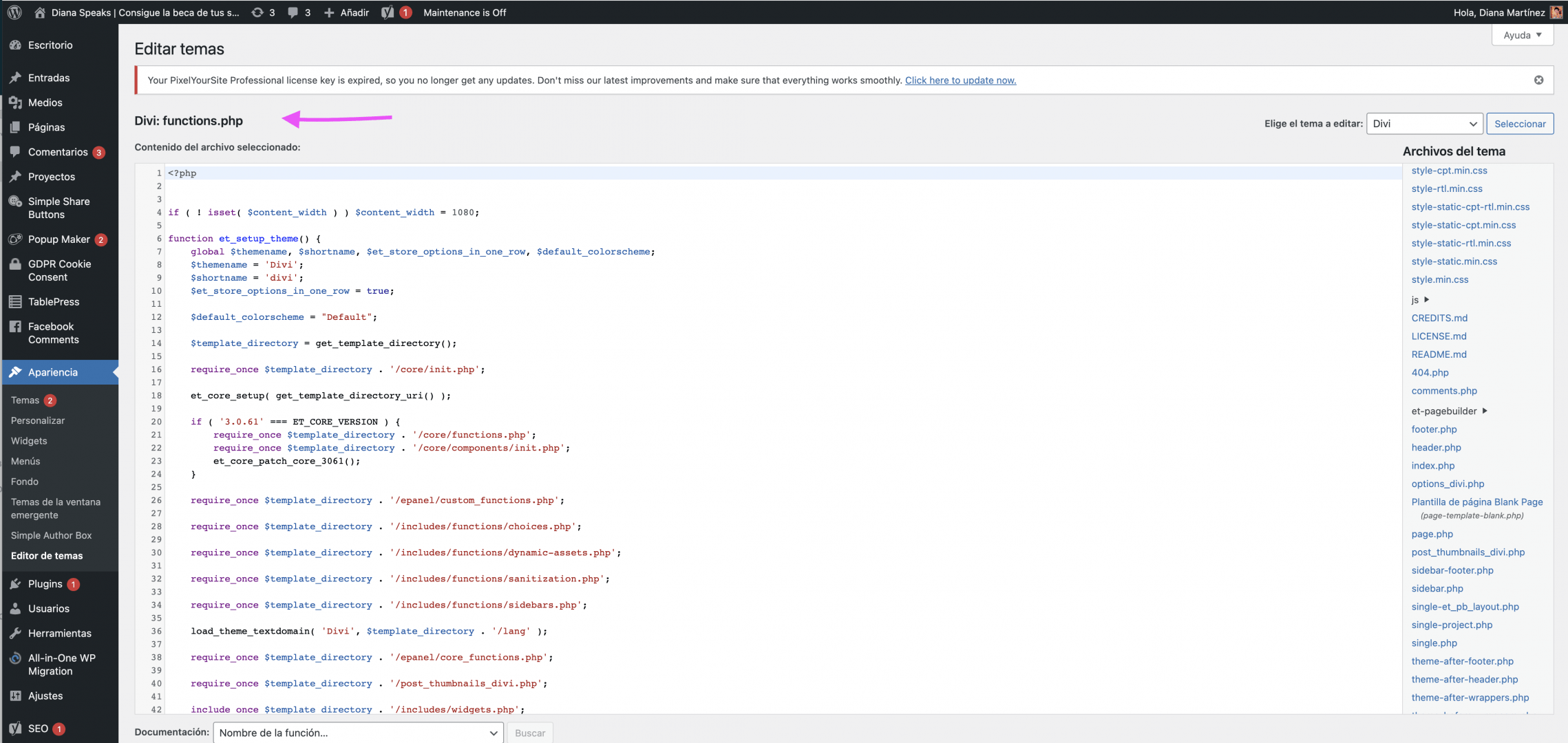Open the Ayuda help dropdown
The height and width of the screenshot is (743, 1568).
[1522, 35]
